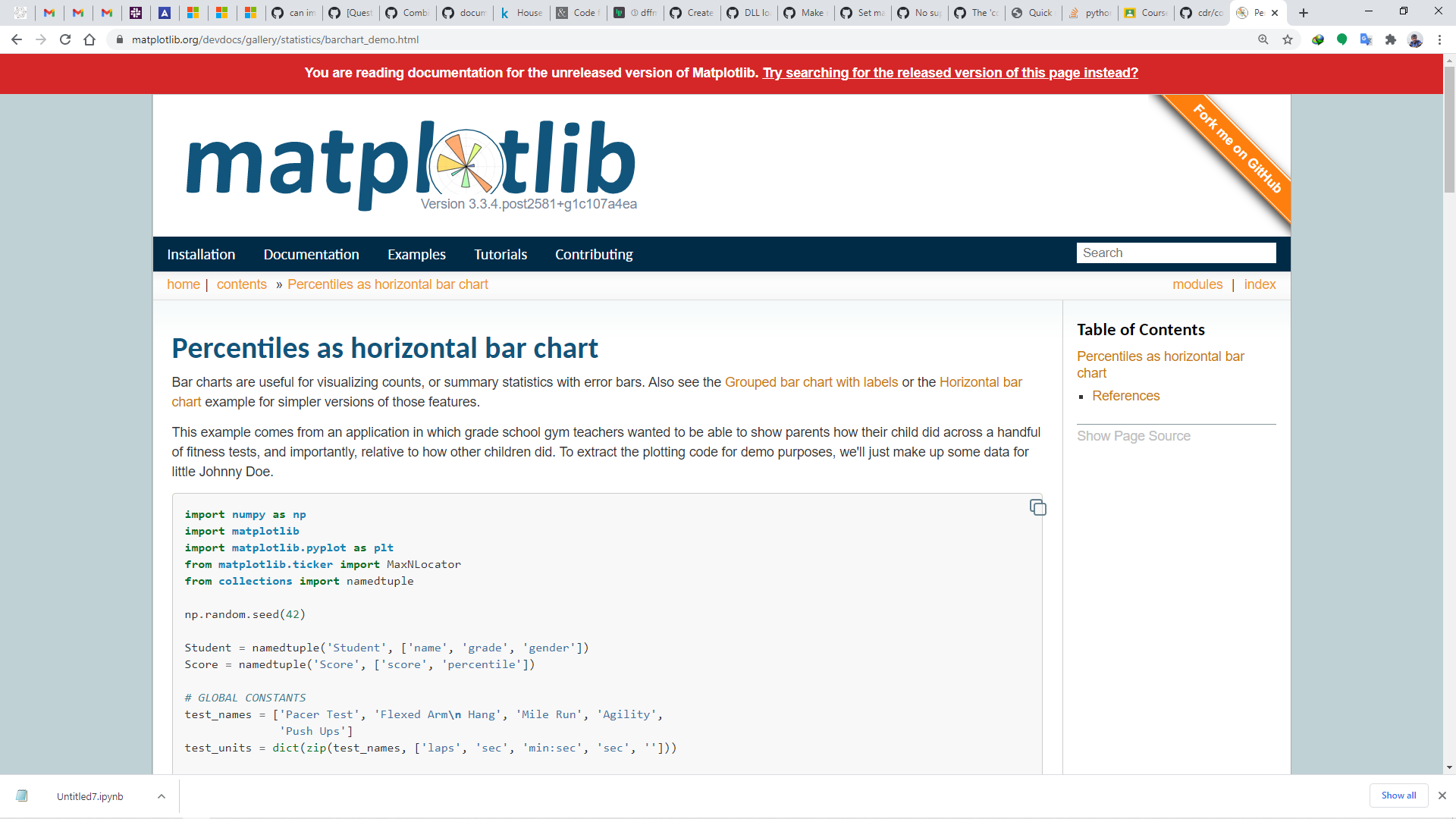1456x819 pixels.
Task: Click the padlock site security toggle
Action: click(120, 39)
